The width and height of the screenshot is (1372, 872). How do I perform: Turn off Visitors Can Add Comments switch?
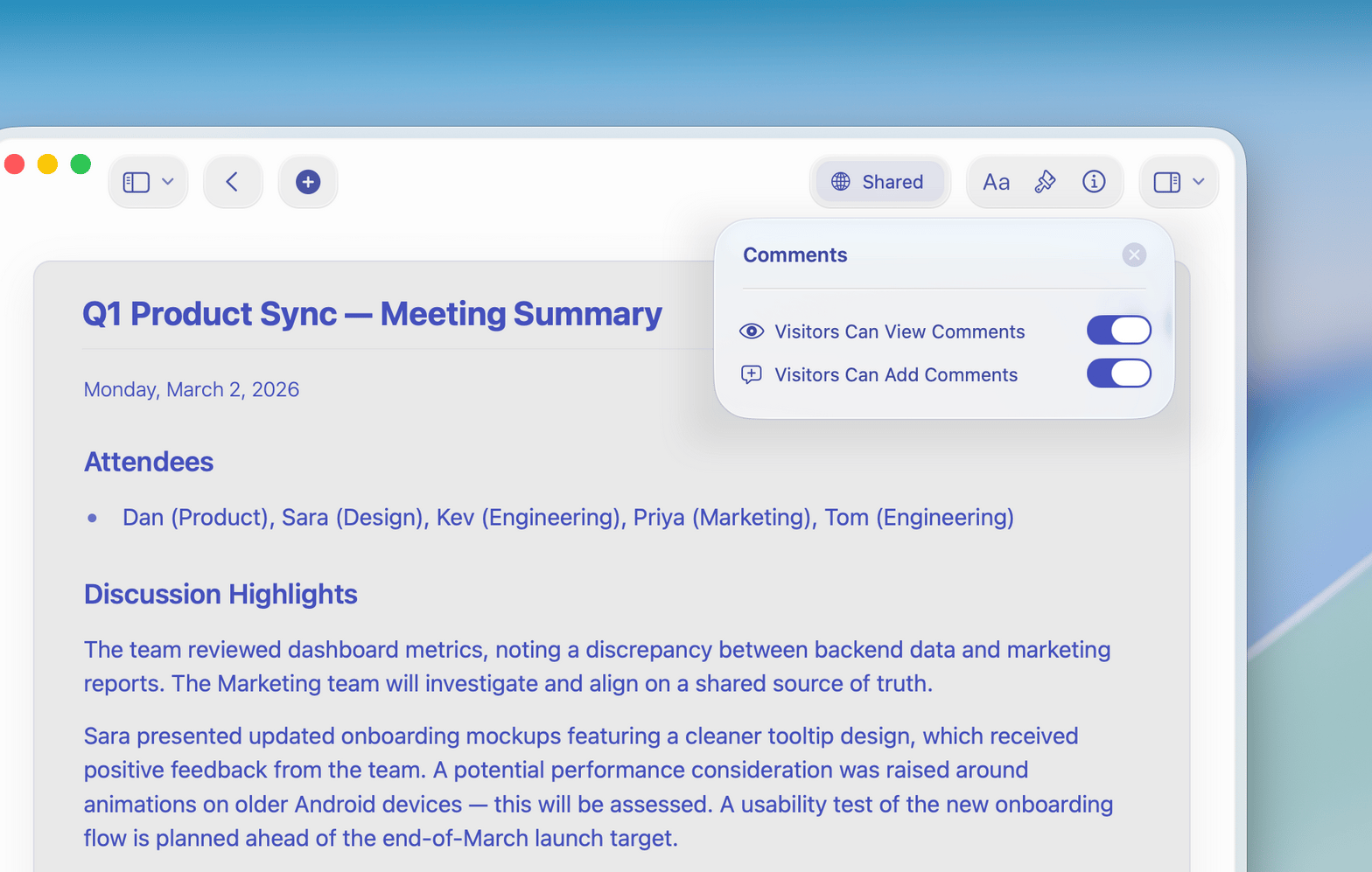click(1118, 373)
